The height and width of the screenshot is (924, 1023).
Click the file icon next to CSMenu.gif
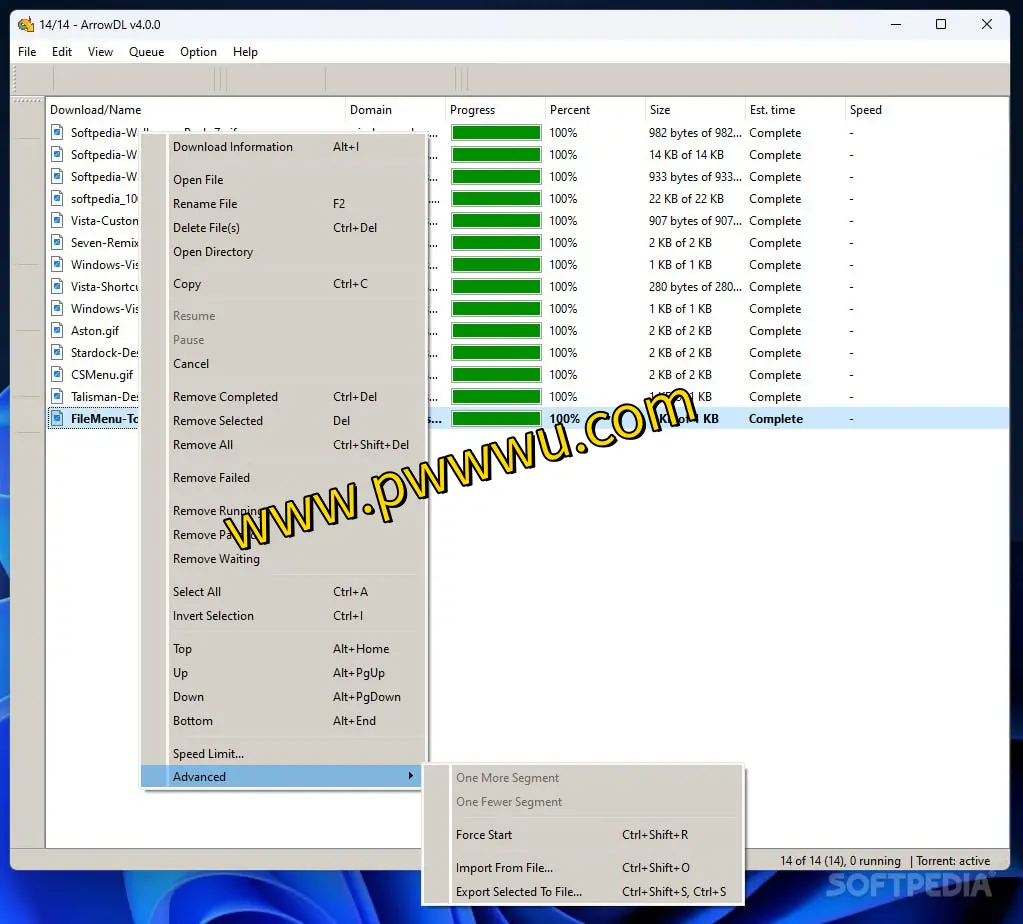pyautogui.click(x=59, y=375)
